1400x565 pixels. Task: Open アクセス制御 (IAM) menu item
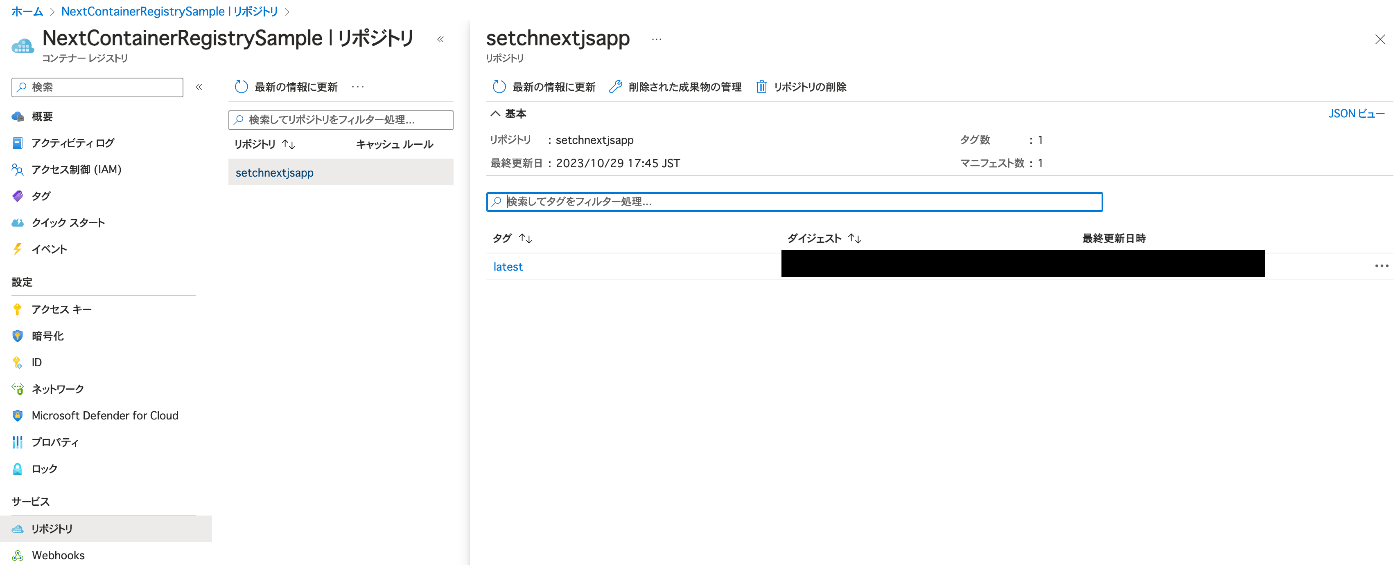(x=76, y=170)
